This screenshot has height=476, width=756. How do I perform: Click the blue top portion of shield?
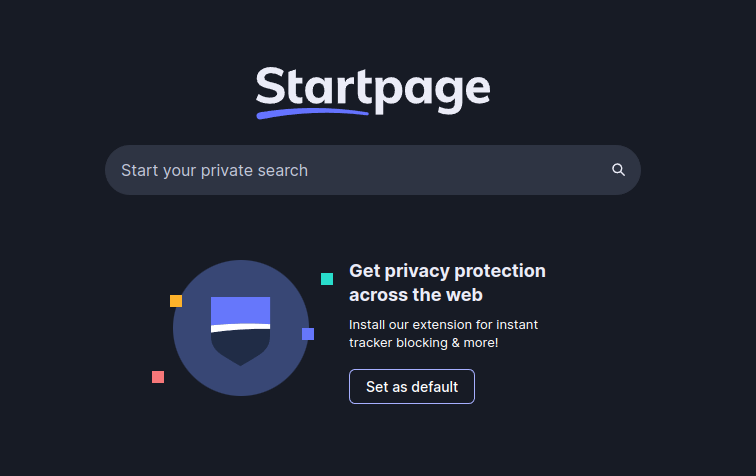click(241, 311)
